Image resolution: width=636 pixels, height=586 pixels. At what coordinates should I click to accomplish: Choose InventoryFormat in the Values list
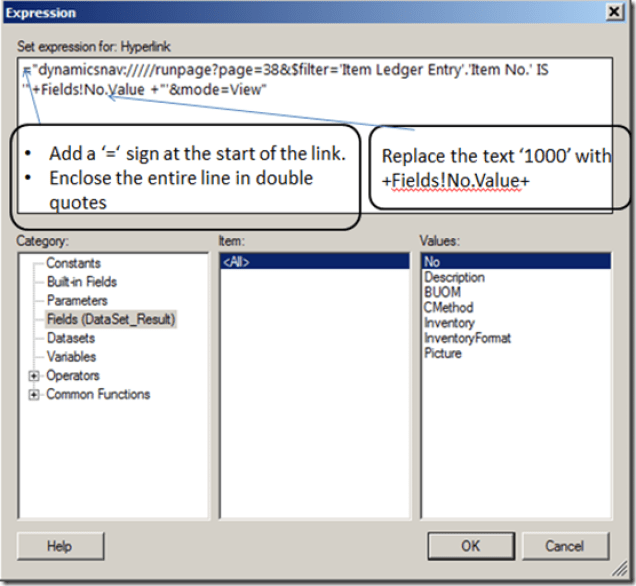pyautogui.click(x=467, y=338)
